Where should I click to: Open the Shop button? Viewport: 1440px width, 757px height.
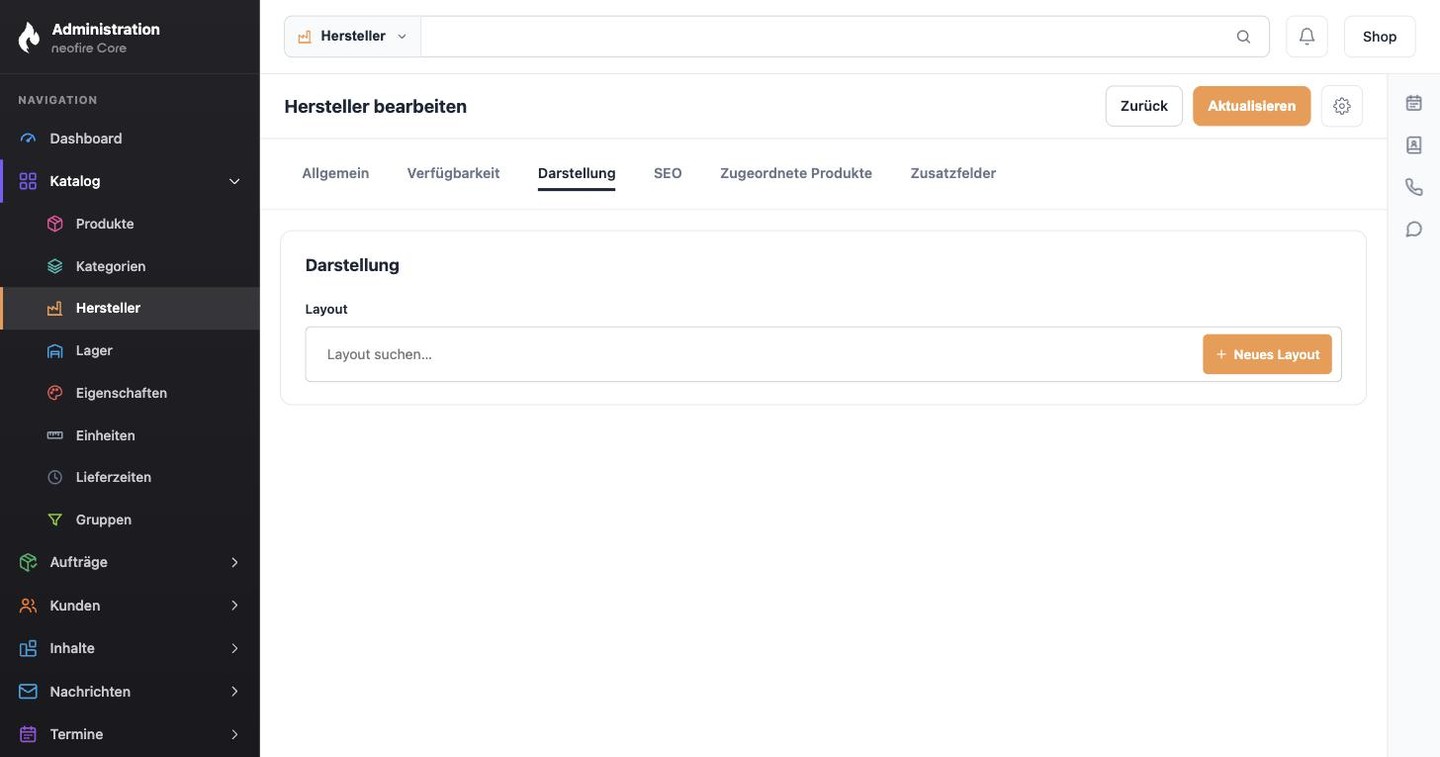[1380, 36]
